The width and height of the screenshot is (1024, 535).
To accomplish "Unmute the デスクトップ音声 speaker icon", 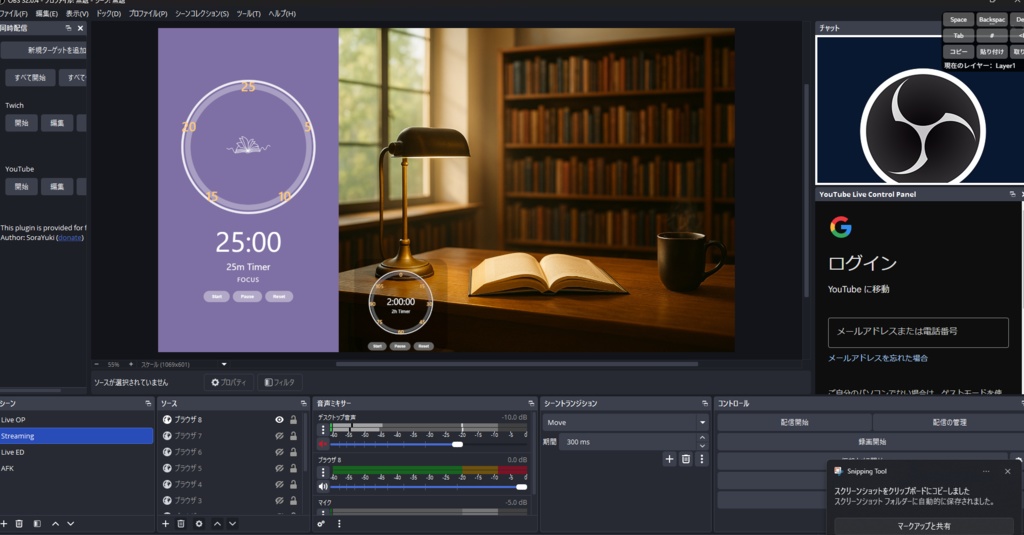I will tap(323, 444).
